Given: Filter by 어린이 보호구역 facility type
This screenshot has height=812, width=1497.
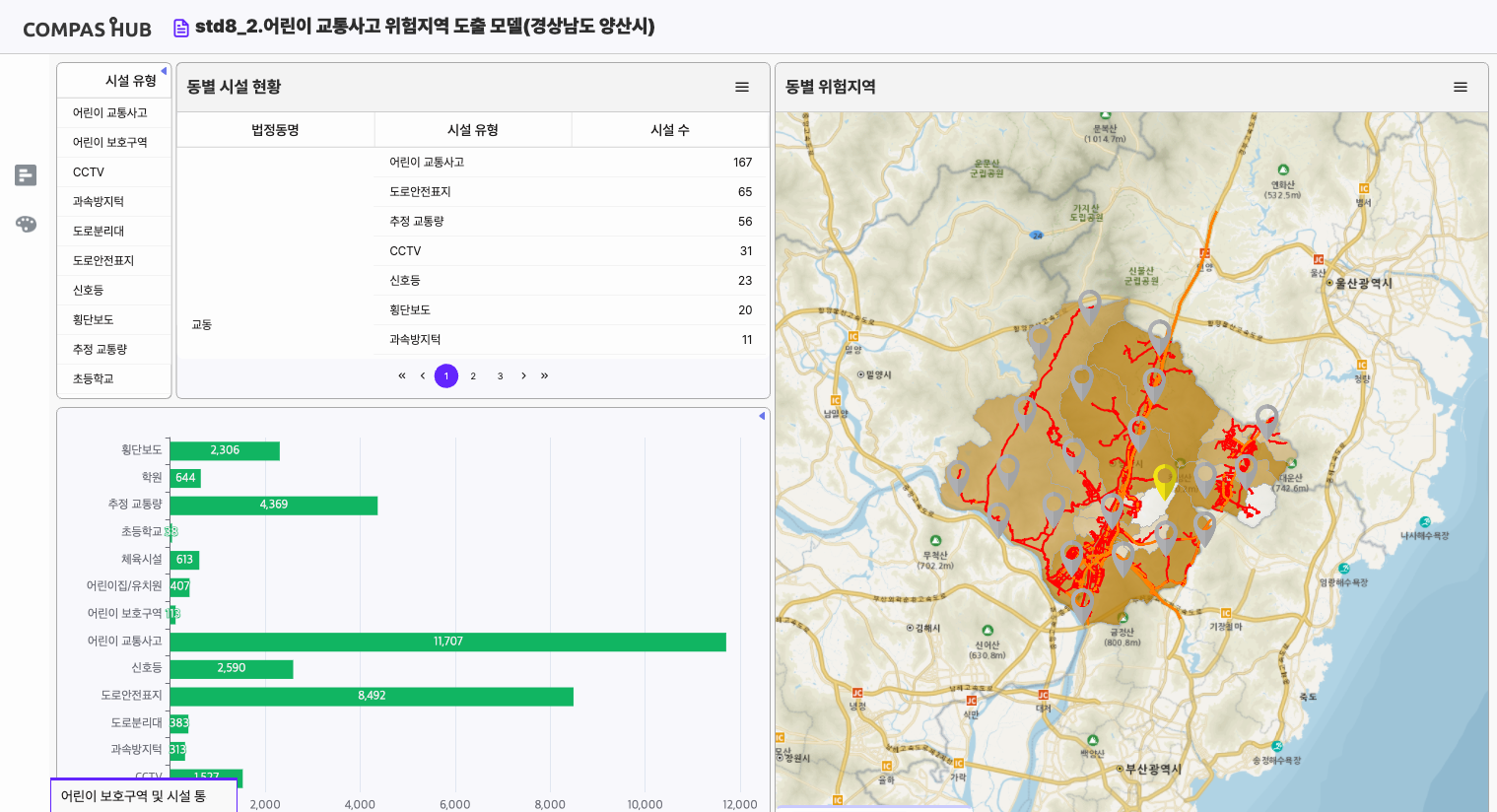Looking at the screenshot, I should coord(114,142).
